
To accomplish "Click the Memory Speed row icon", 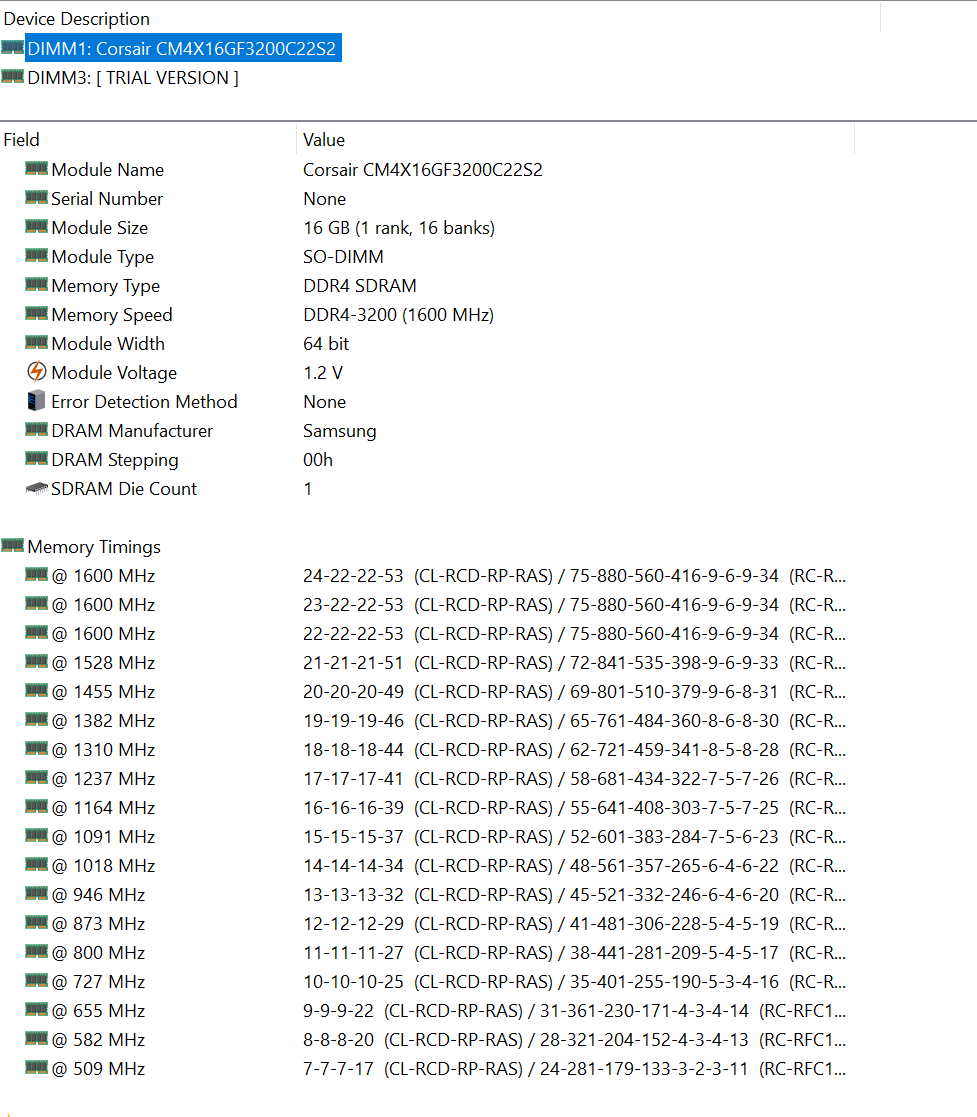I will pyautogui.click(x=36, y=313).
